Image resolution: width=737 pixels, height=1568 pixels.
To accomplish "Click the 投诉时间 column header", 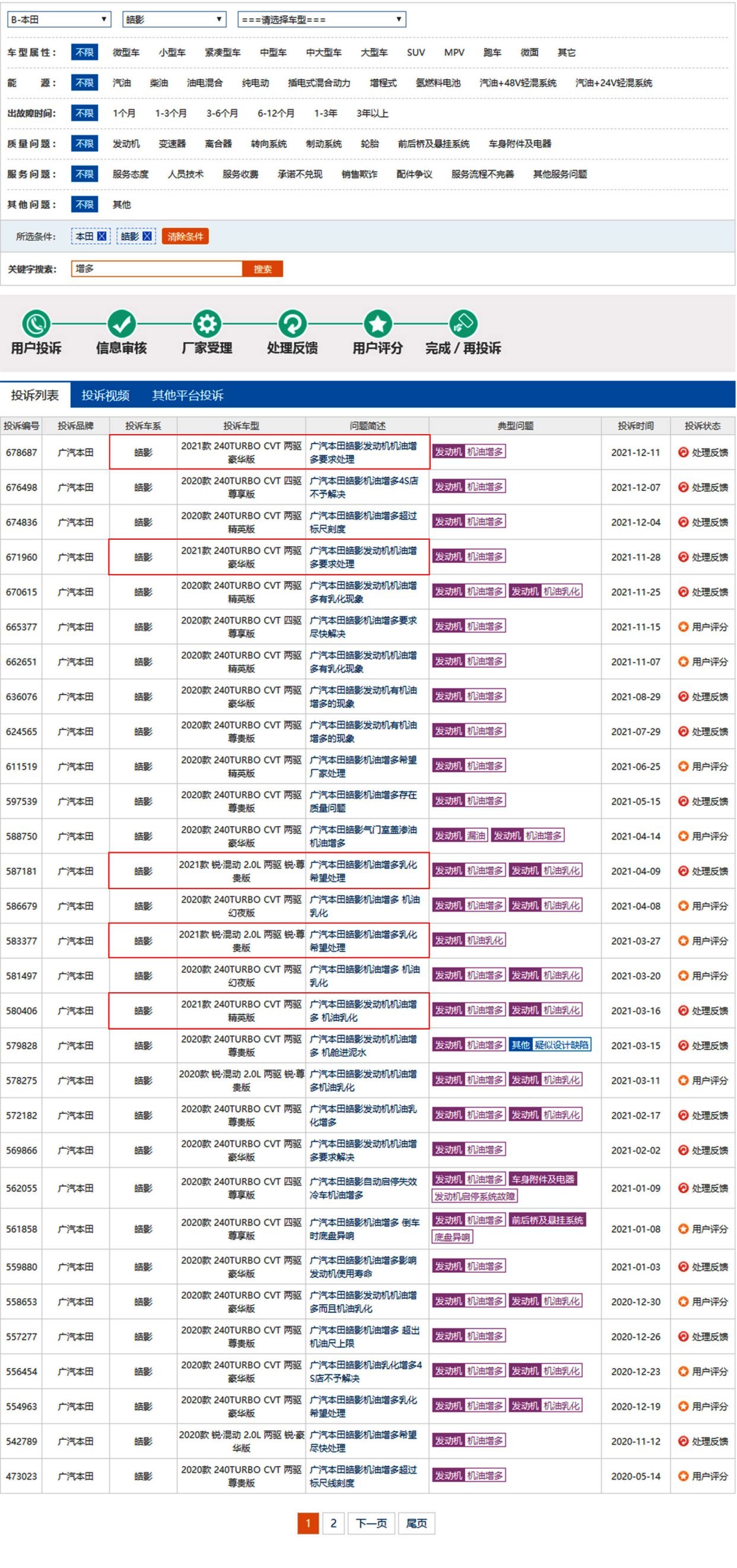I will (636, 425).
